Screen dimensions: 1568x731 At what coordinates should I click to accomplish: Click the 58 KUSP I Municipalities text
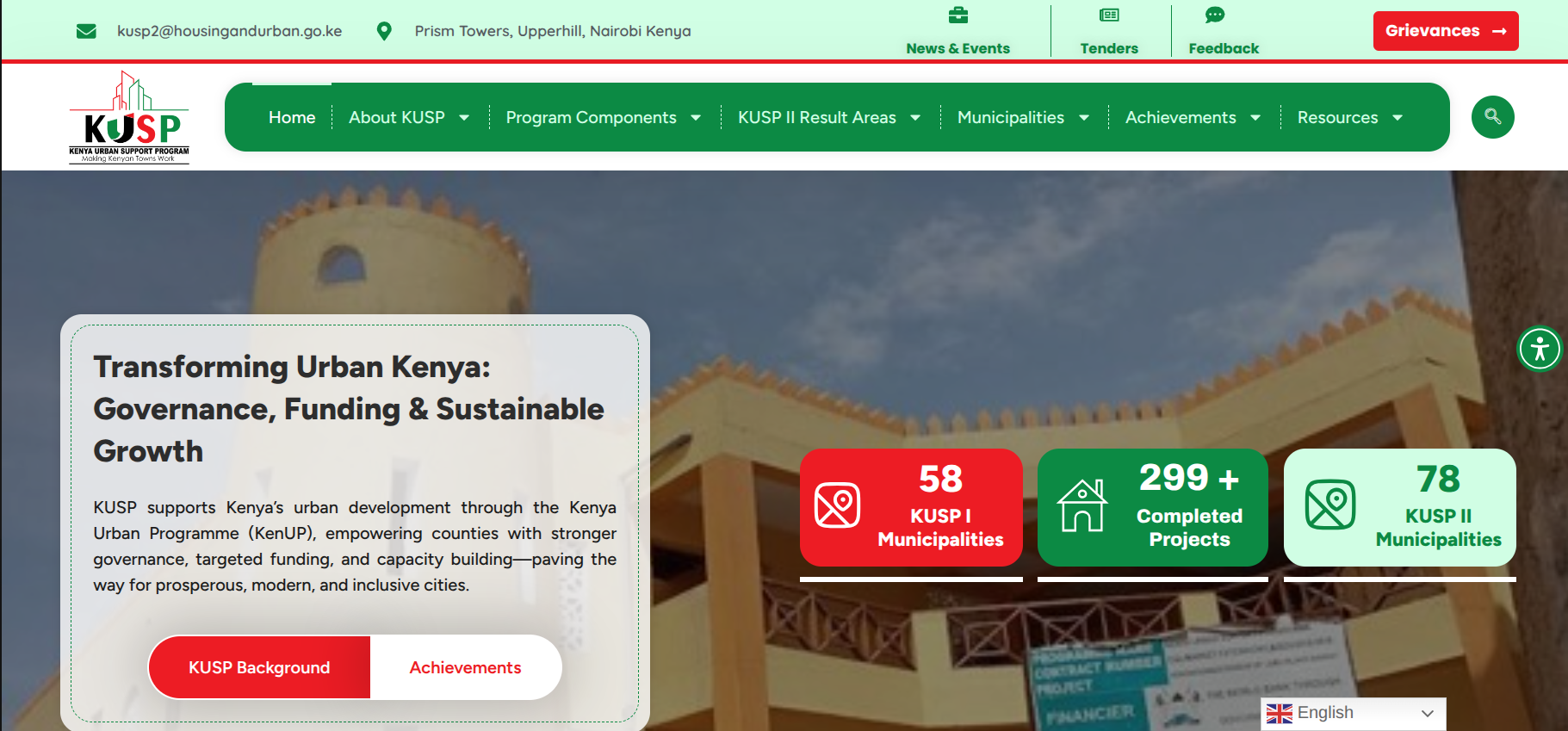[x=940, y=506]
